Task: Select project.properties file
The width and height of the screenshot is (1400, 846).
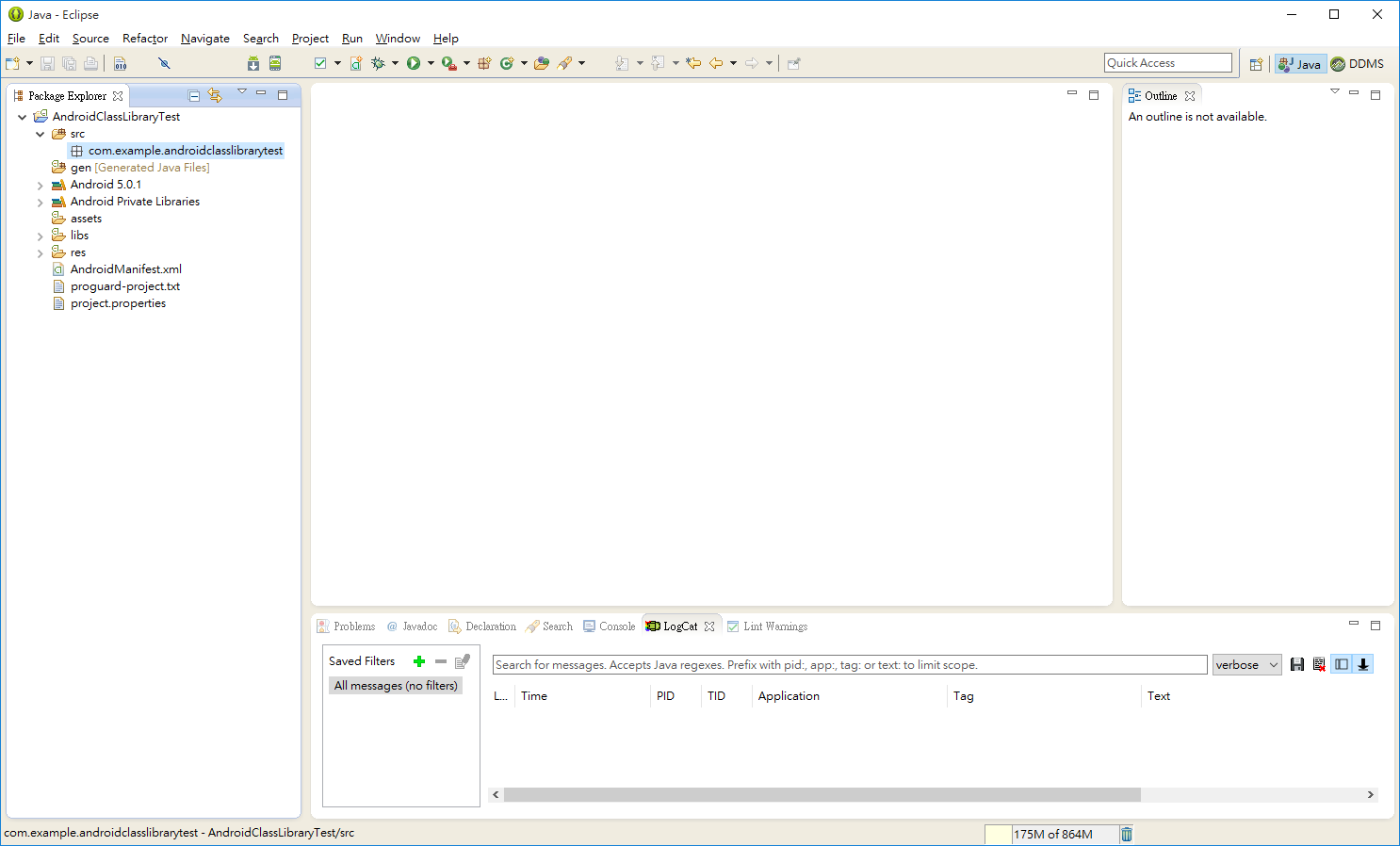Action: click(x=109, y=303)
